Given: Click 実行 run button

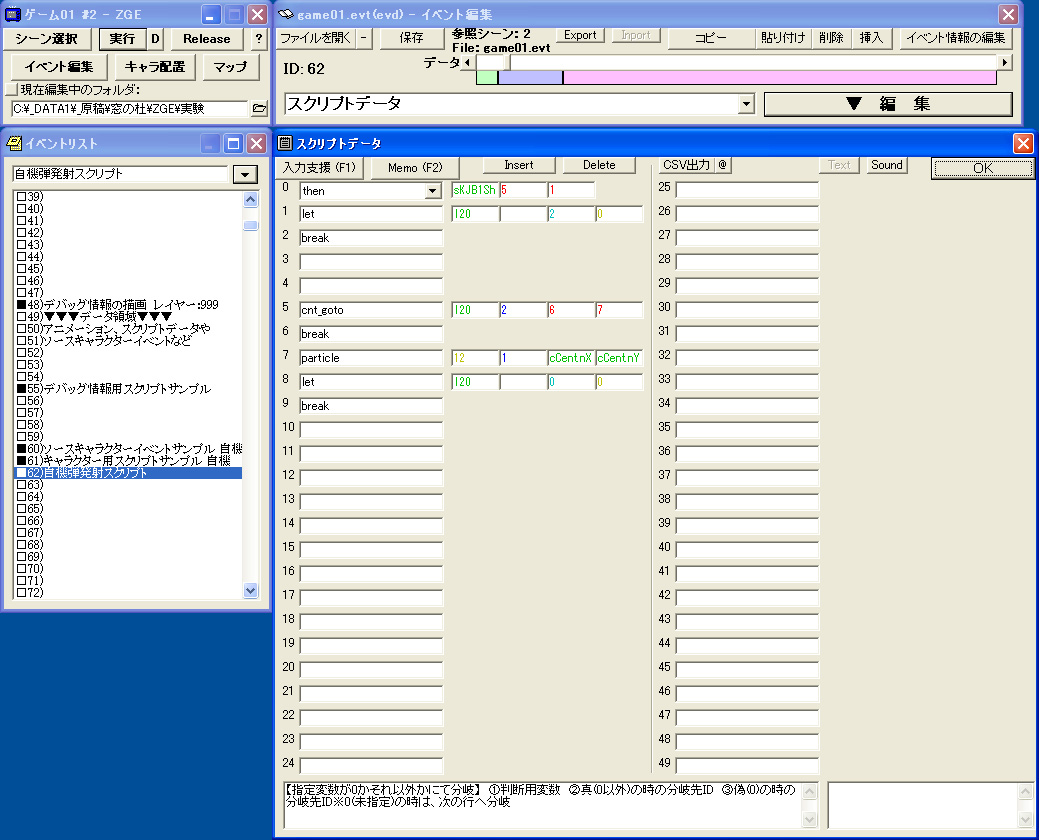Looking at the screenshot, I should 122,39.
